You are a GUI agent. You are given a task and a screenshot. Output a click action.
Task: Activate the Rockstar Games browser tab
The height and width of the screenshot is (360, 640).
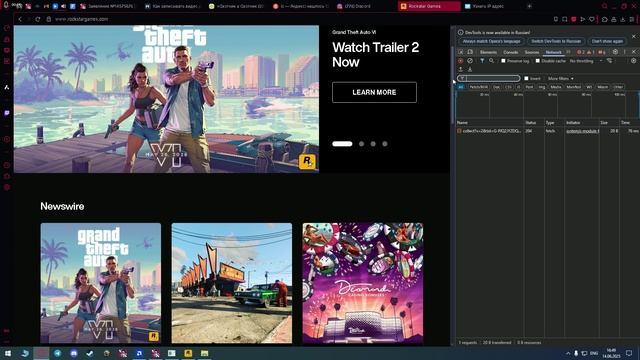429,6
